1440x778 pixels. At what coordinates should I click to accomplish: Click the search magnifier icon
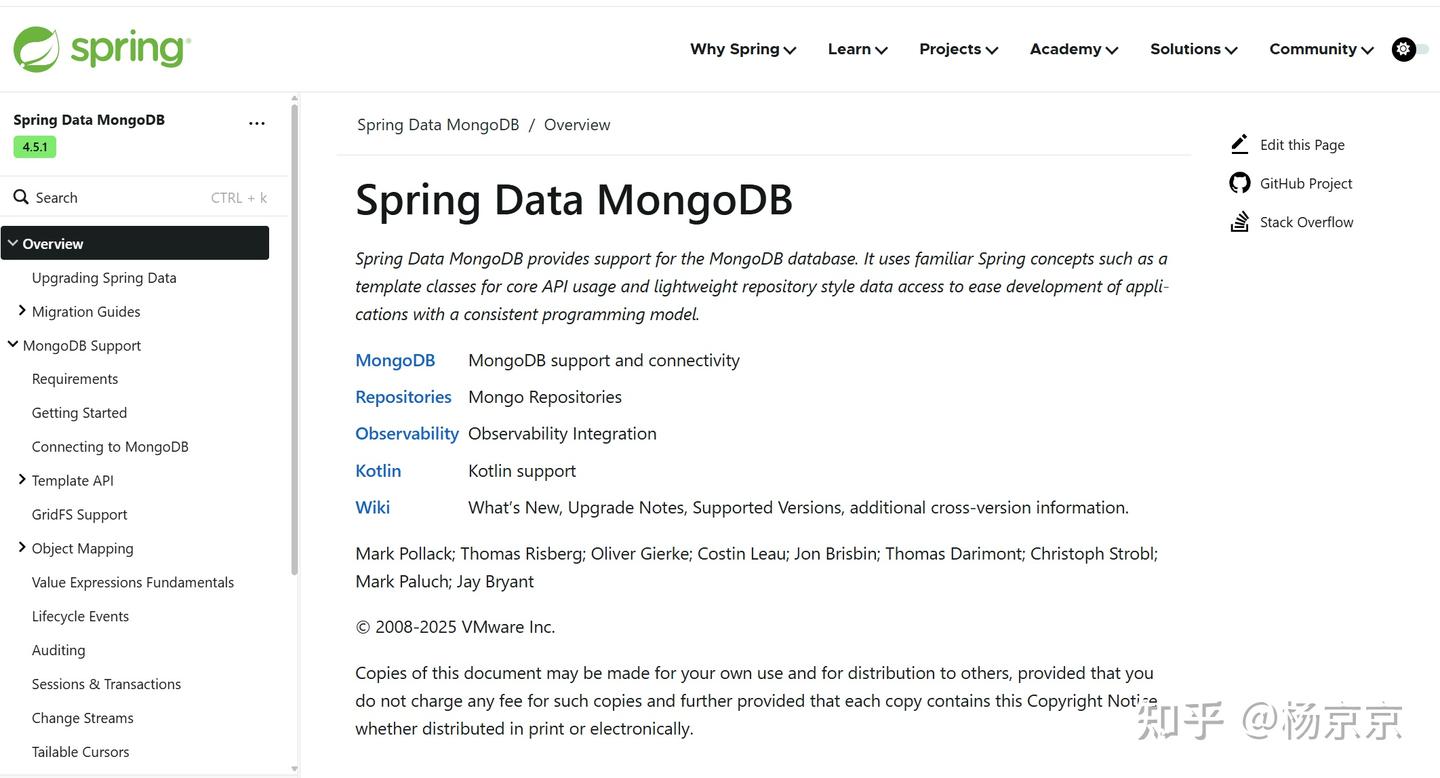click(x=21, y=197)
